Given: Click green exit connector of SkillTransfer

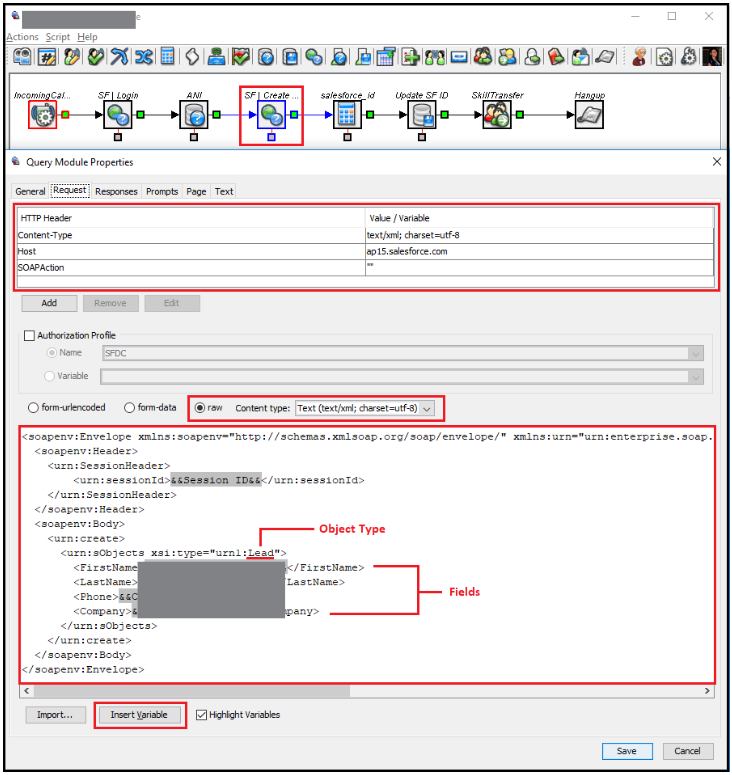Looking at the screenshot, I should pyautogui.click(x=519, y=115).
